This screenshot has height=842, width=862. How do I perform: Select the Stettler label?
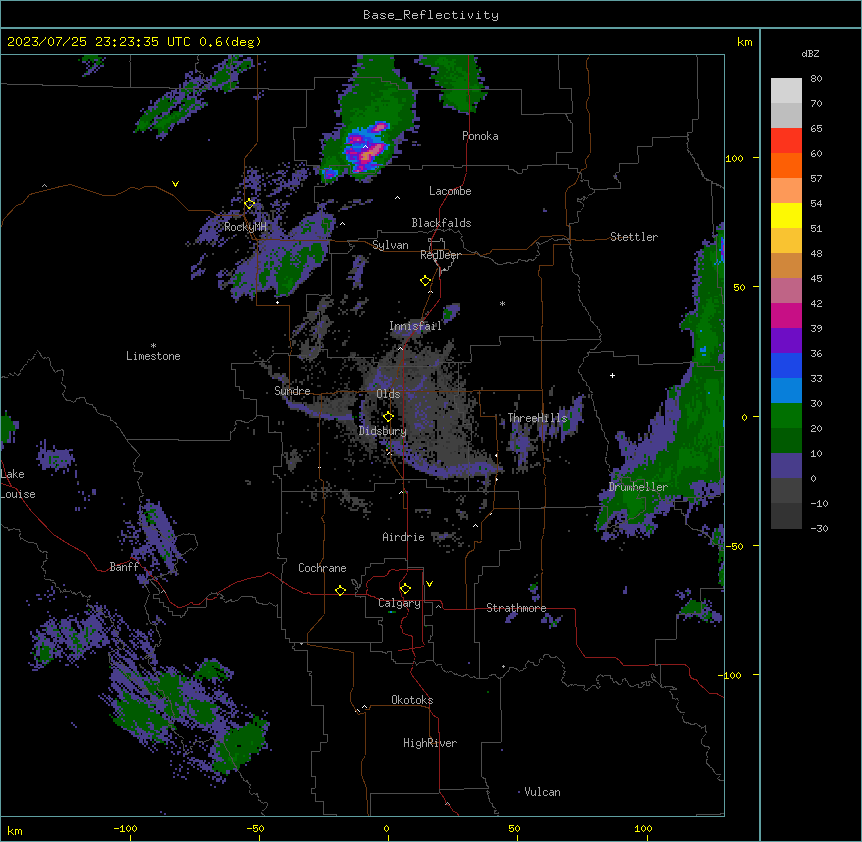(634, 237)
